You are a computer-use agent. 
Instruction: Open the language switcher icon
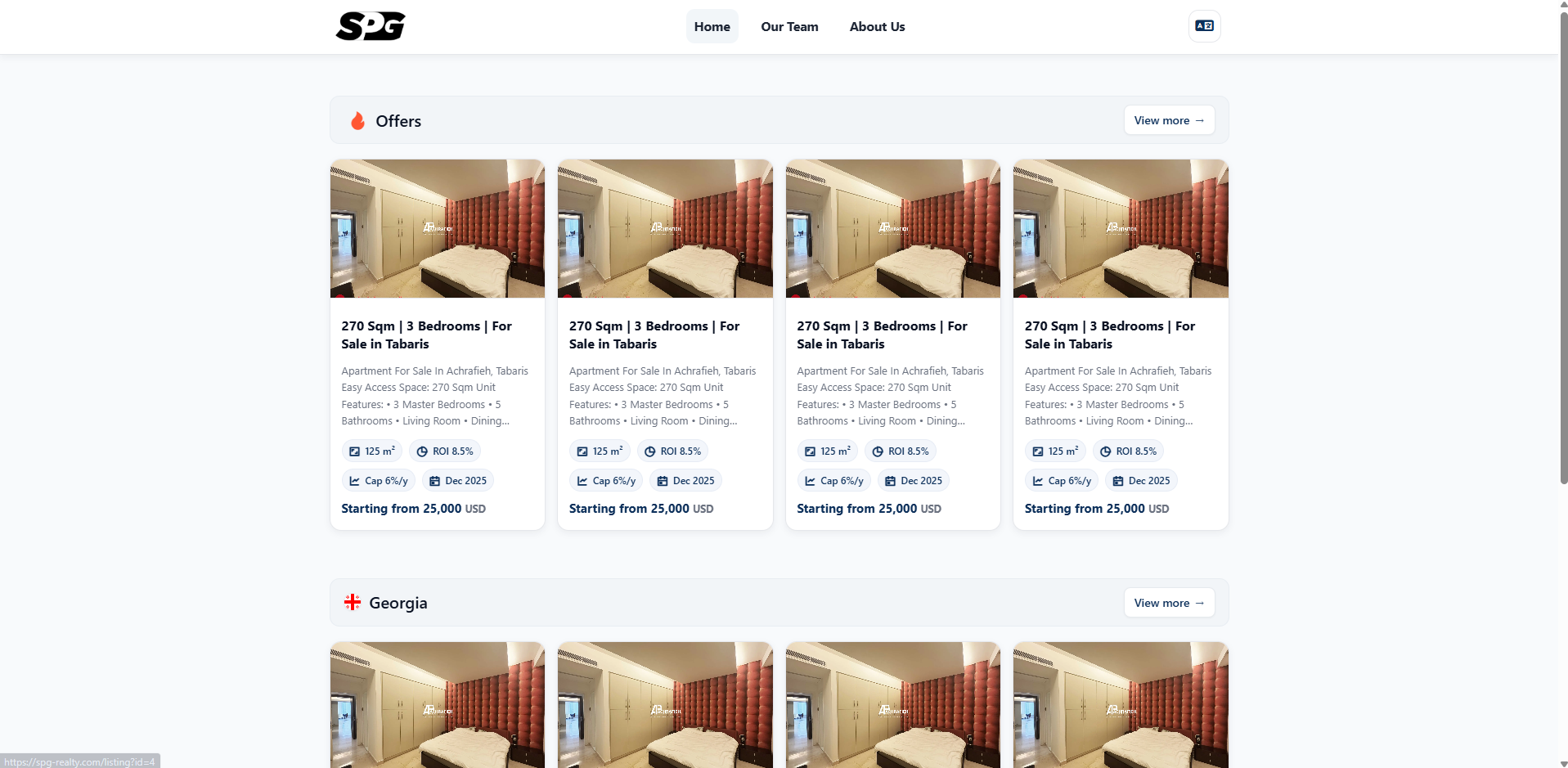(1204, 26)
